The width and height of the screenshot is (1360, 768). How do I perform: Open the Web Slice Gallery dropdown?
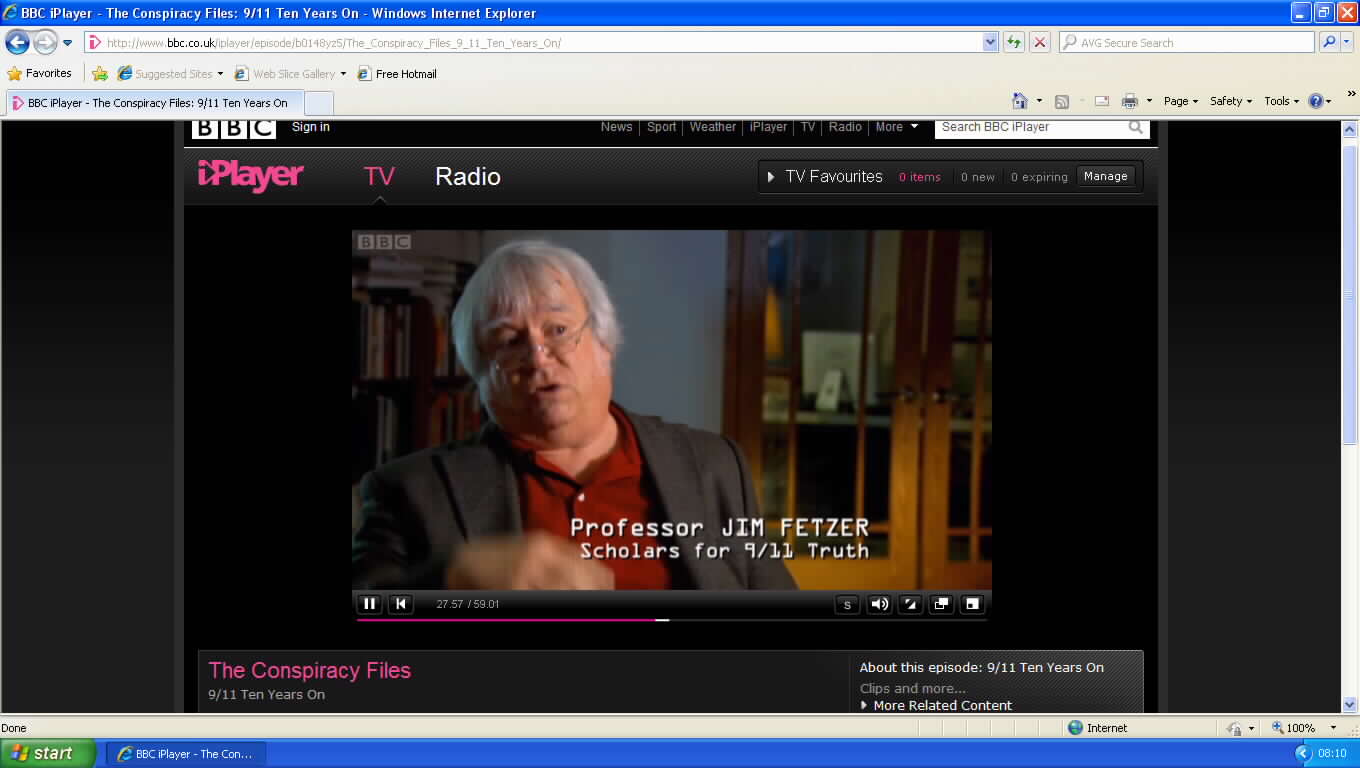[x=290, y=73]
